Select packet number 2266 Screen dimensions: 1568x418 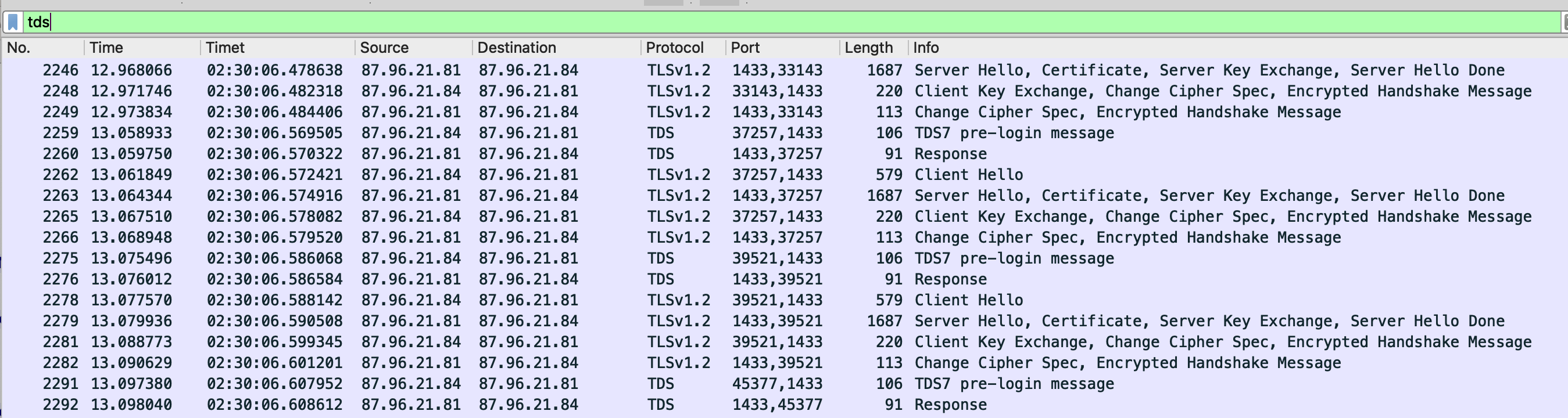784,237
